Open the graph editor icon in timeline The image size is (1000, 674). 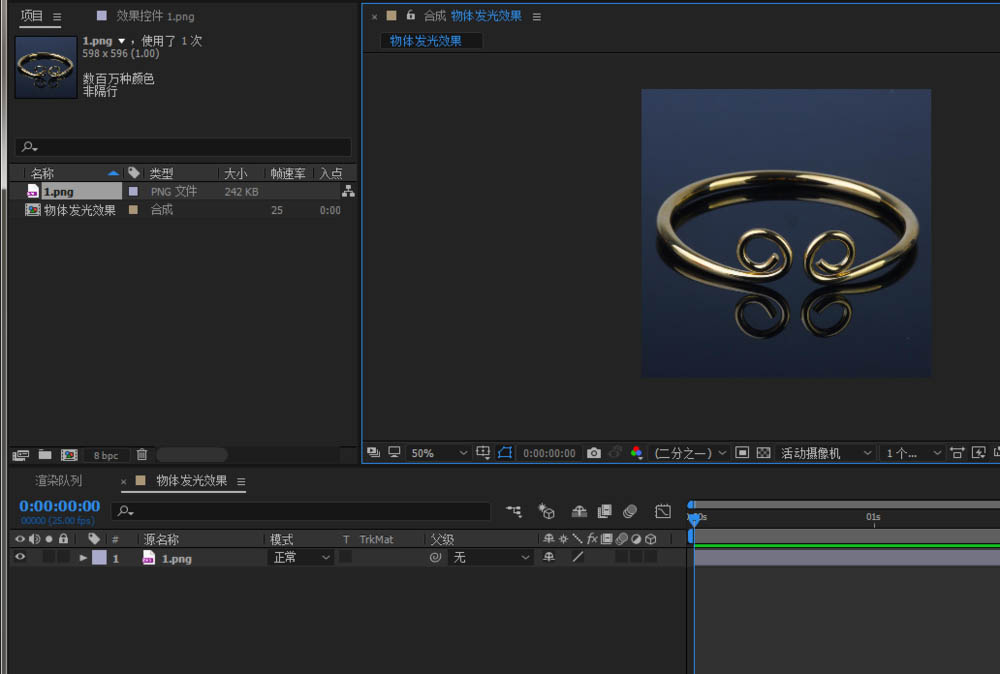point(663,511)
